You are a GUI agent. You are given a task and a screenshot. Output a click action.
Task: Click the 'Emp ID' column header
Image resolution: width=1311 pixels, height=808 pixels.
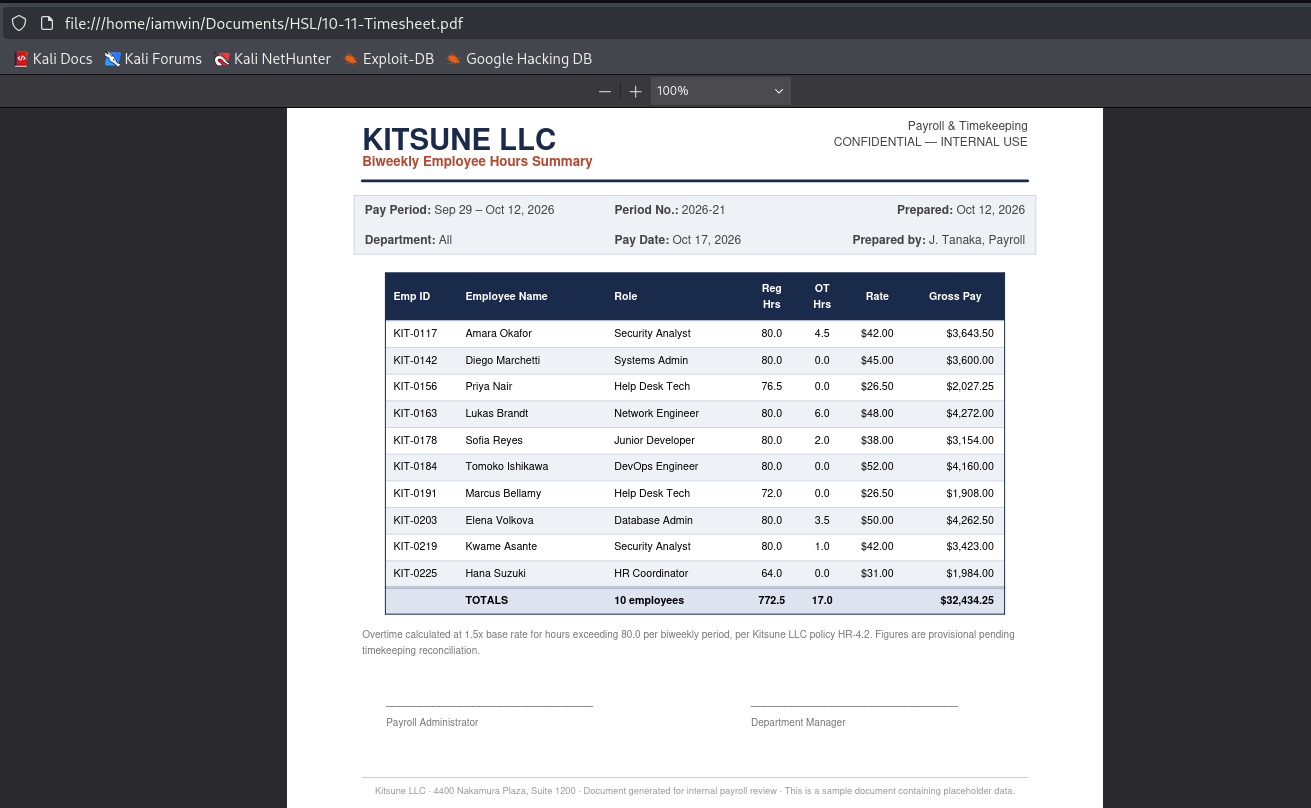coord(412,297)
